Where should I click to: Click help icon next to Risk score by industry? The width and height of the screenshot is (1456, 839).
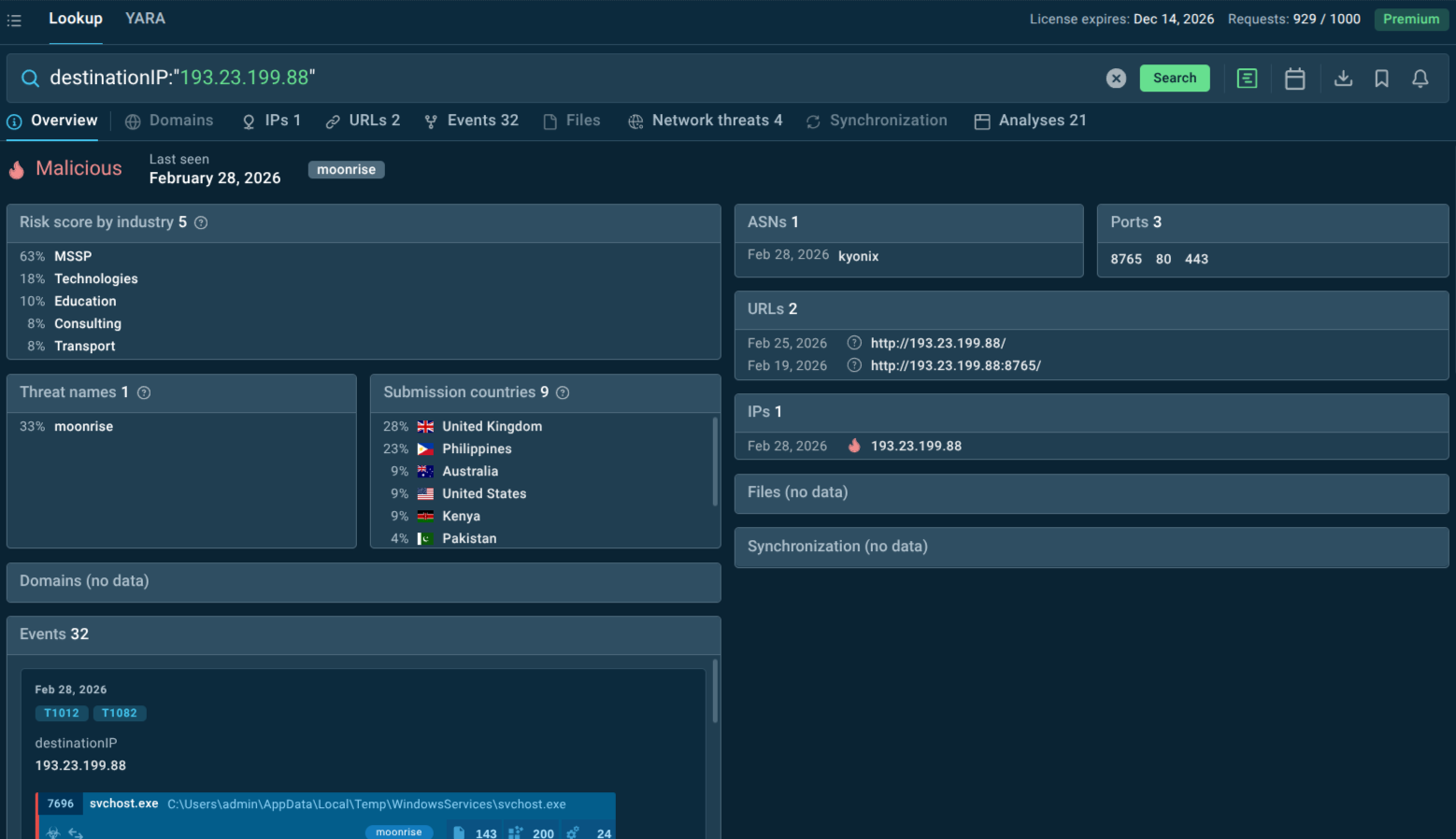[x=201, y=222]
